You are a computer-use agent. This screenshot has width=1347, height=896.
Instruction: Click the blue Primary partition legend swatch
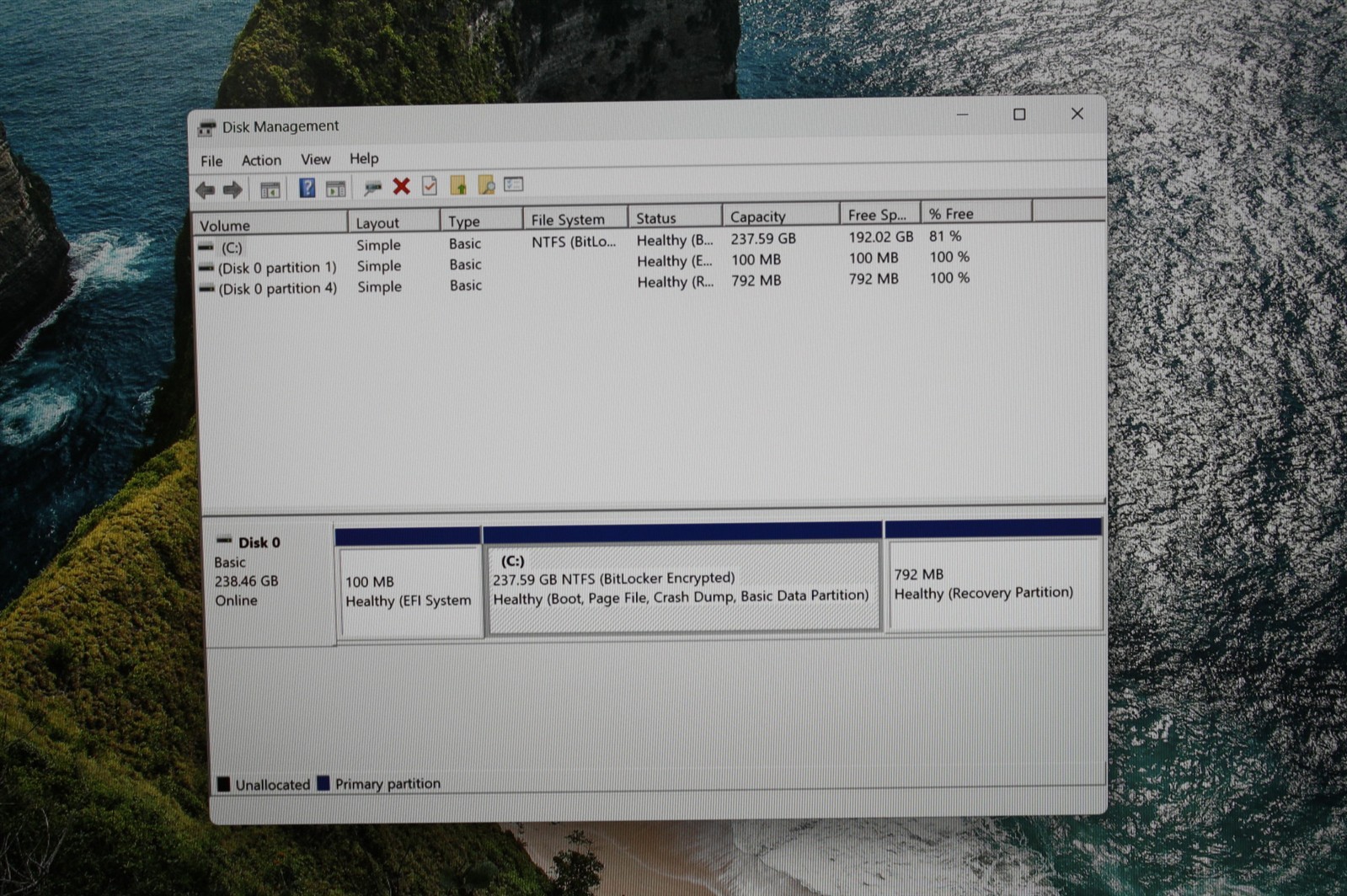click(323, 783)
